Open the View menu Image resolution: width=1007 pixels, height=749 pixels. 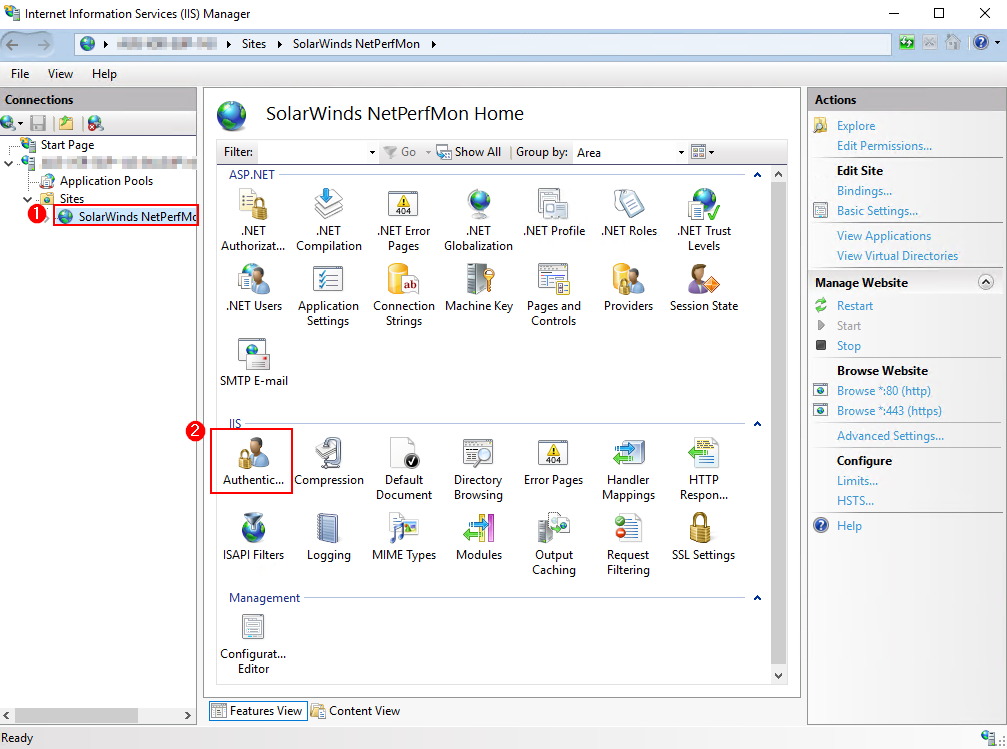point(60,74)
